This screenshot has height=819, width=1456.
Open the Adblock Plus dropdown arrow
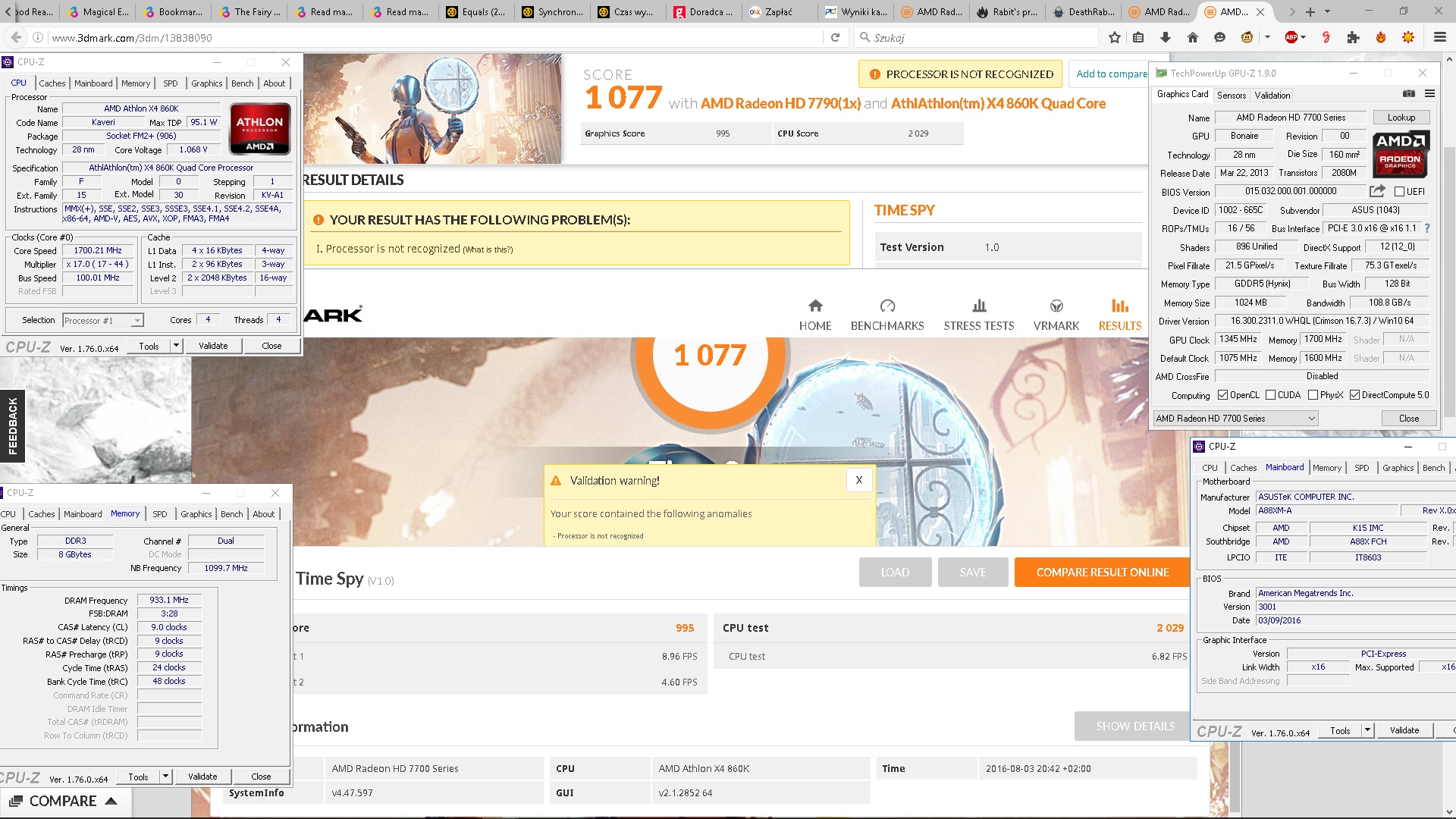(x=1304, y=37)
